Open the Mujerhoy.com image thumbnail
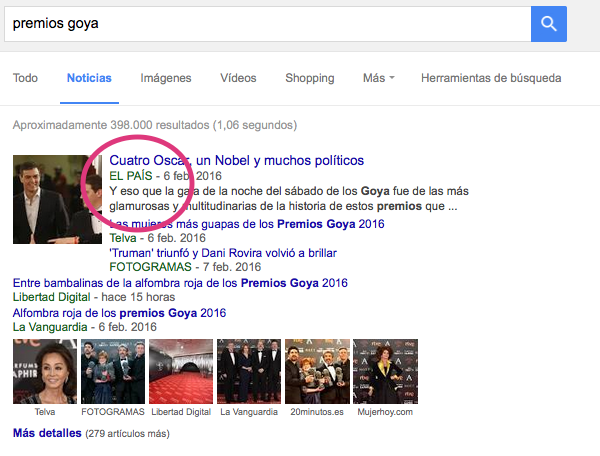The width and height of the screenshot is (600, 456). [x=385, y=371]
